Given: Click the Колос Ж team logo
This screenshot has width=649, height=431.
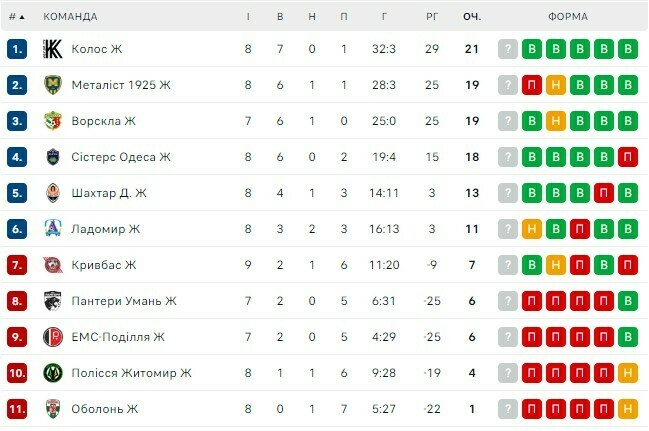Looking at the screenshot, I should click(53, 49).
